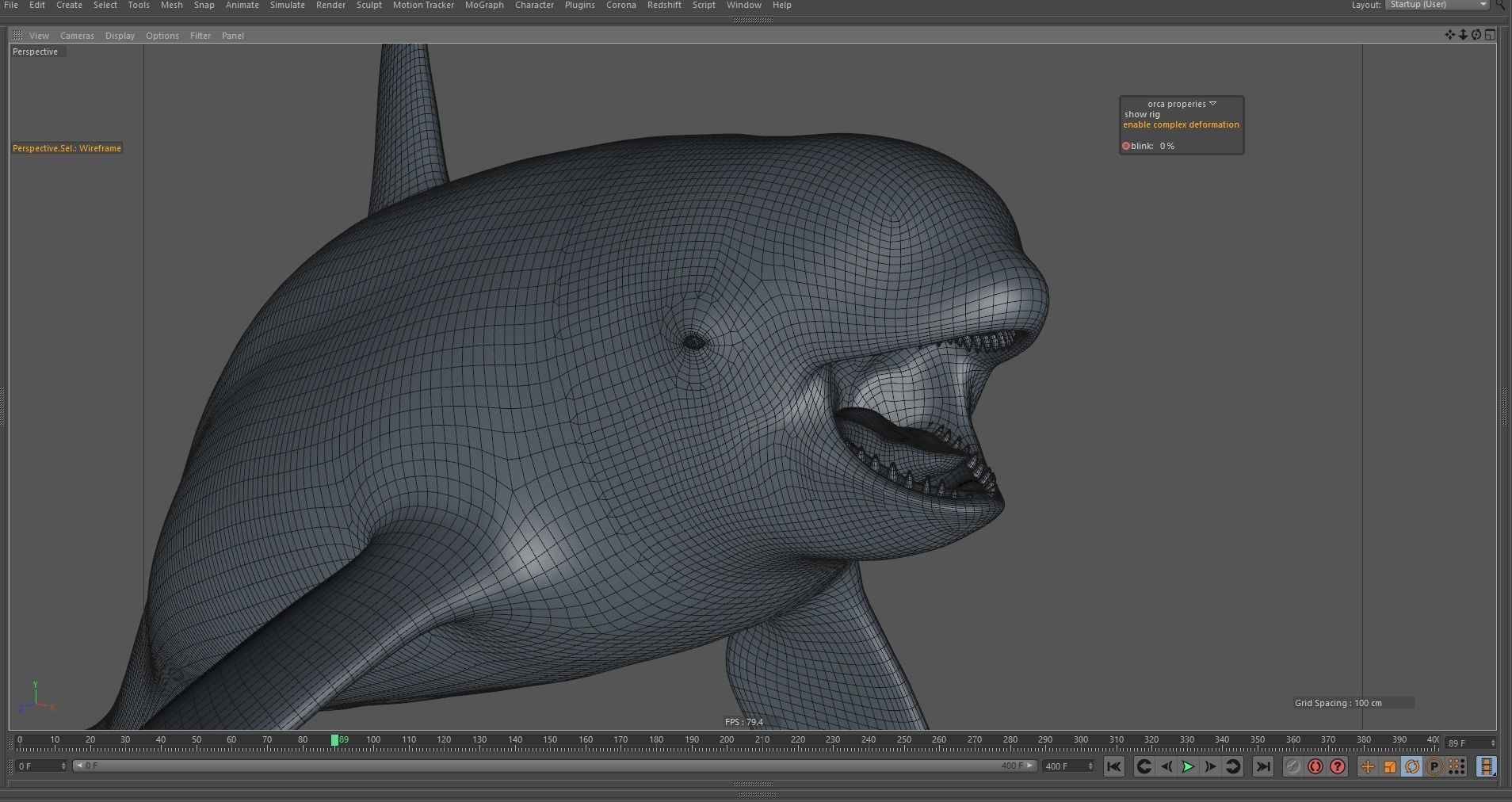
Task: Open Keyframe Selection question-mark icon
Action: pyautogui.click(x=1338, y=766)
